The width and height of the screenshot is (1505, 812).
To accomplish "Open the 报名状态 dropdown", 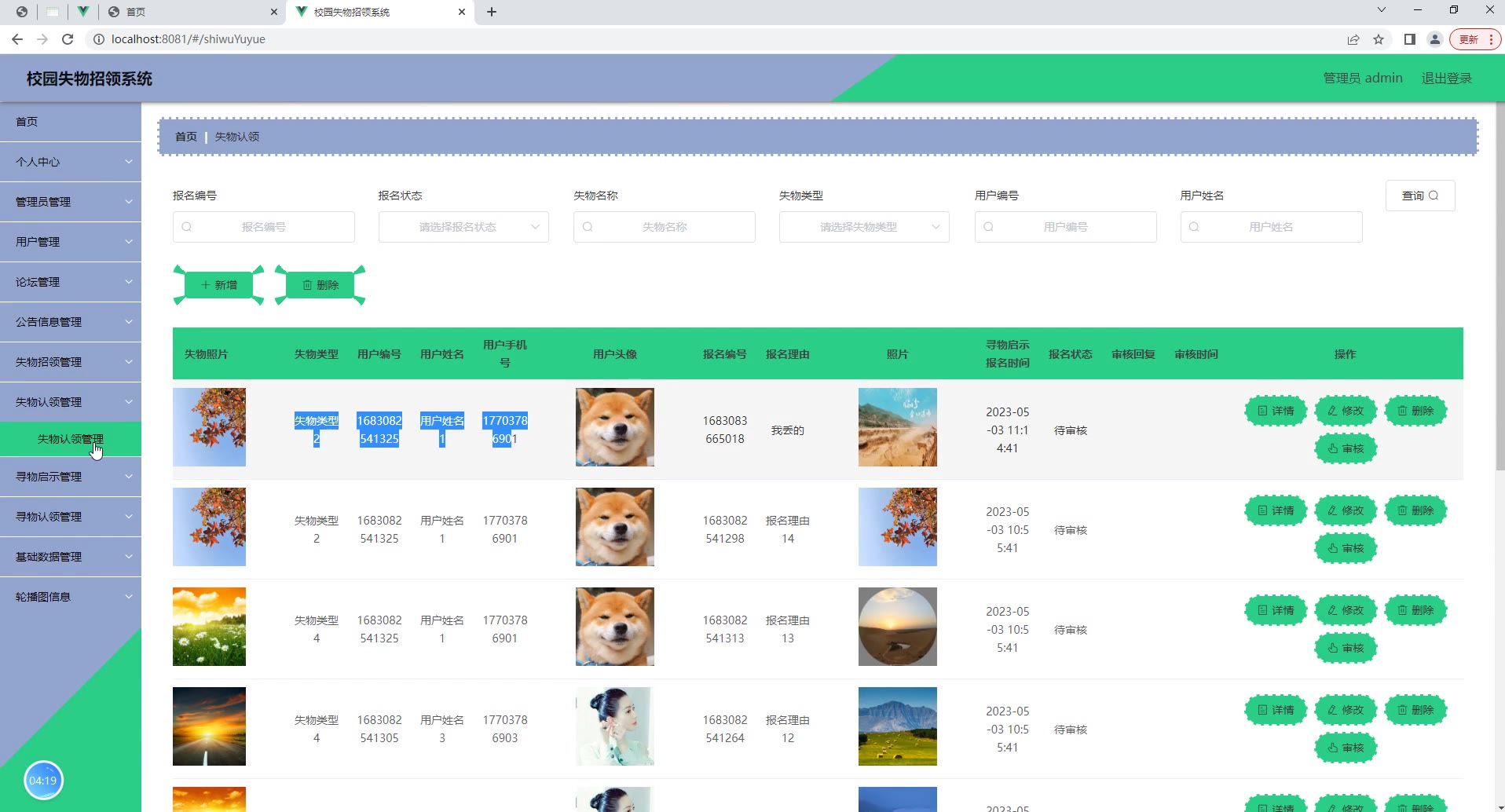I will 463,227.
